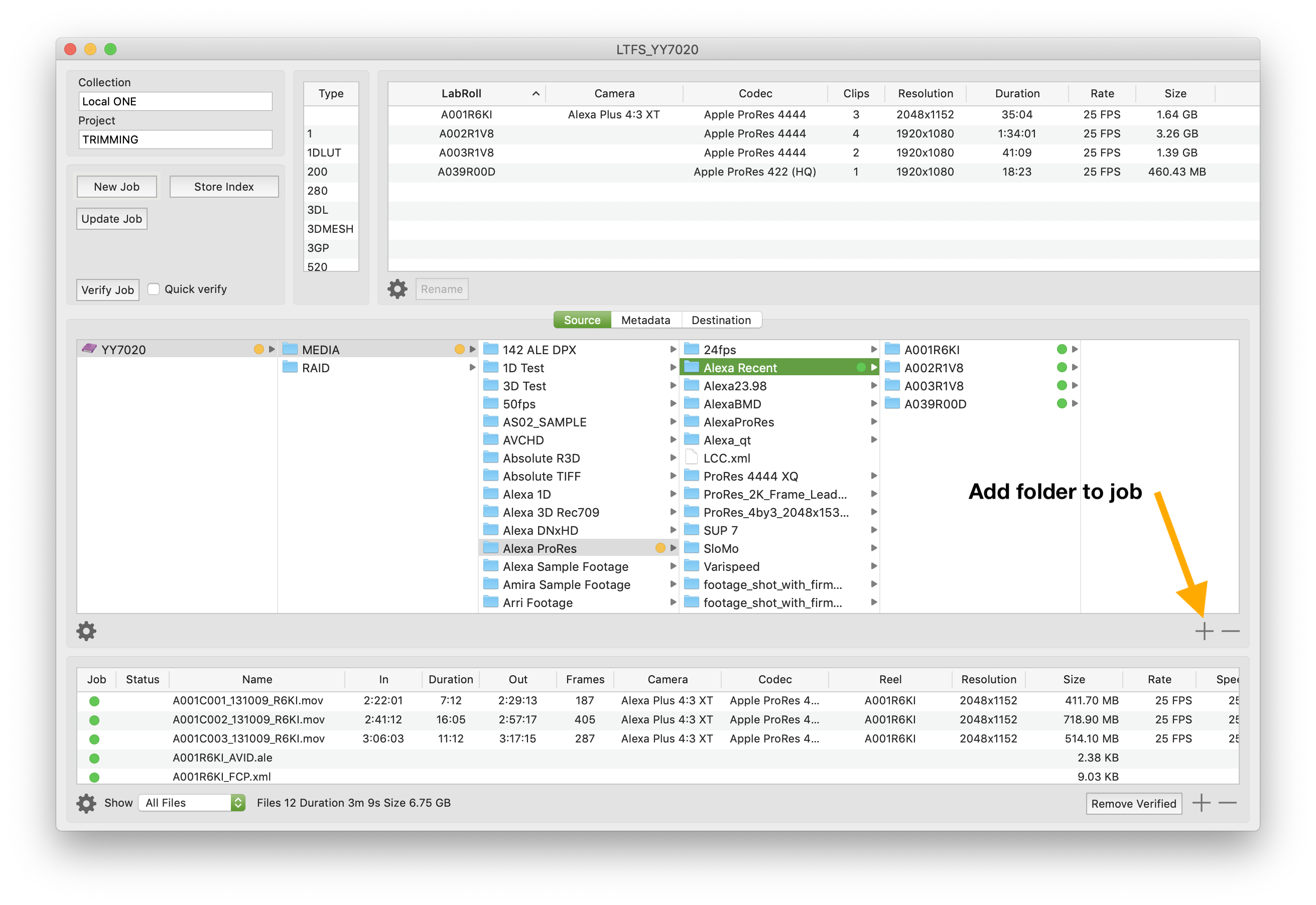
Task: Expand the RAID folder arrow
Action: (472, 367)
